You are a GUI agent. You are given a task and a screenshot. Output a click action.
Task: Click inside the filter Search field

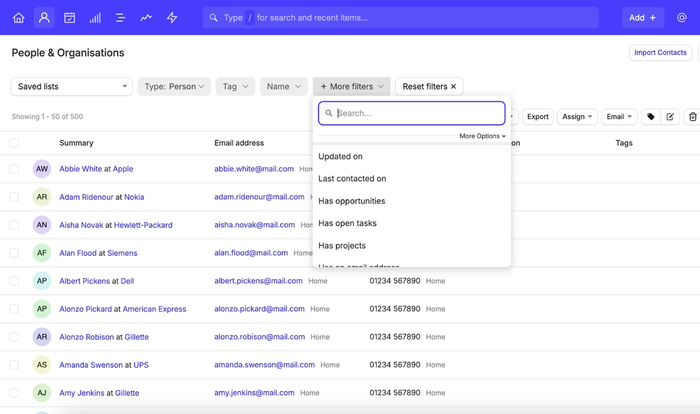412,113
